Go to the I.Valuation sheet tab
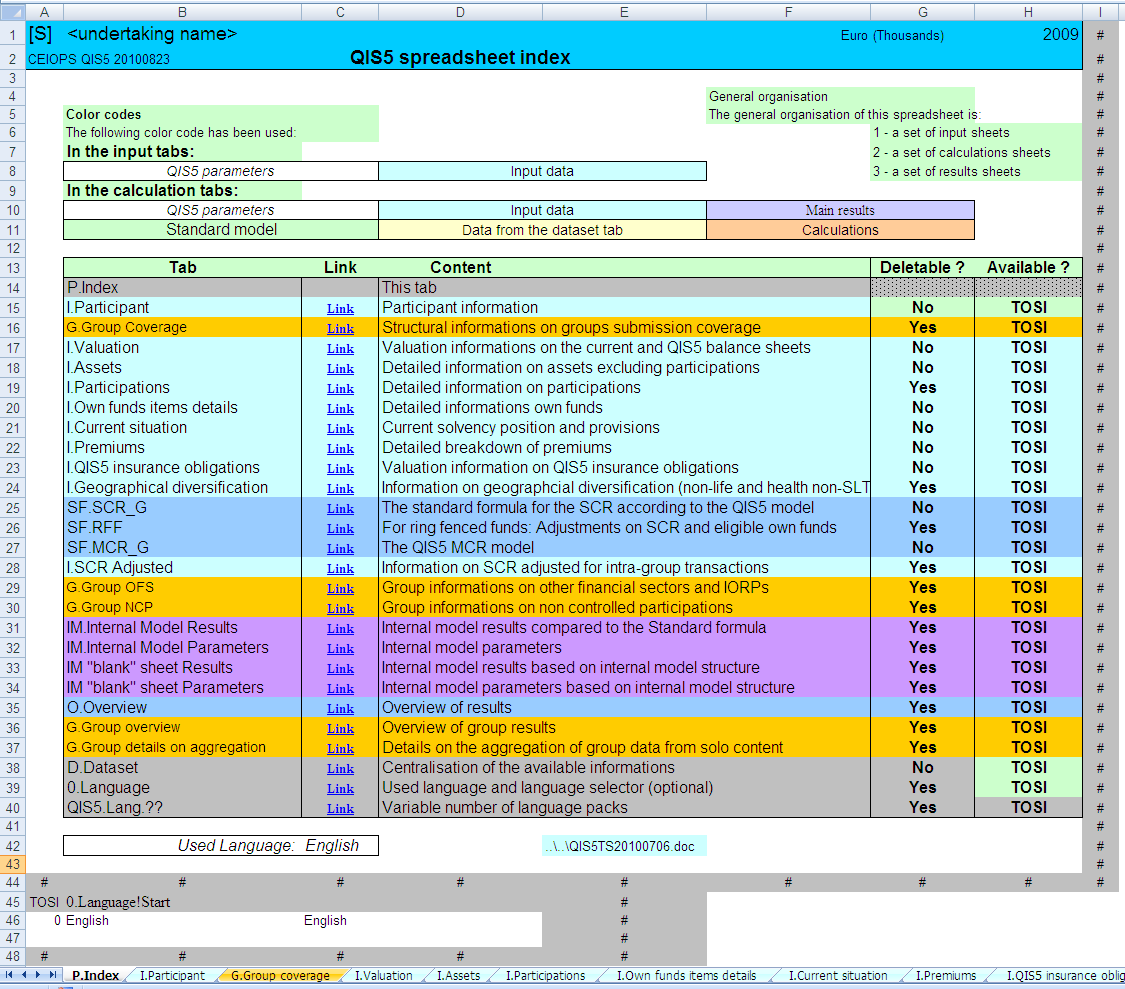 [x=383, y=975]
